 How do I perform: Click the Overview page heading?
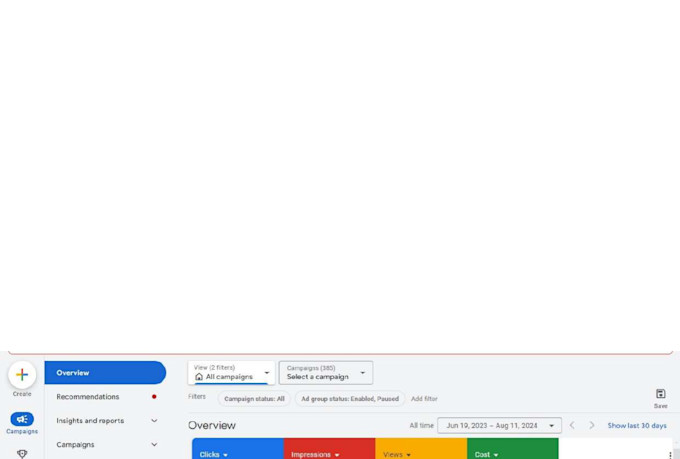212,425
